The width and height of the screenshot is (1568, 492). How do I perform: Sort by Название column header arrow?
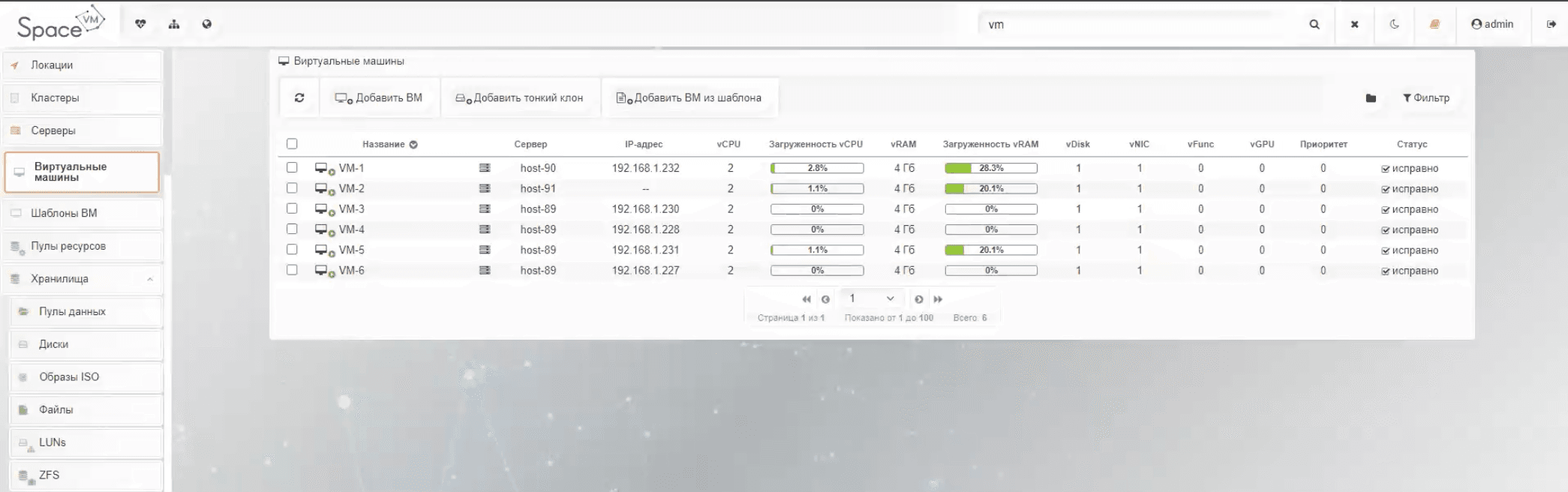[x=413, y=145]
